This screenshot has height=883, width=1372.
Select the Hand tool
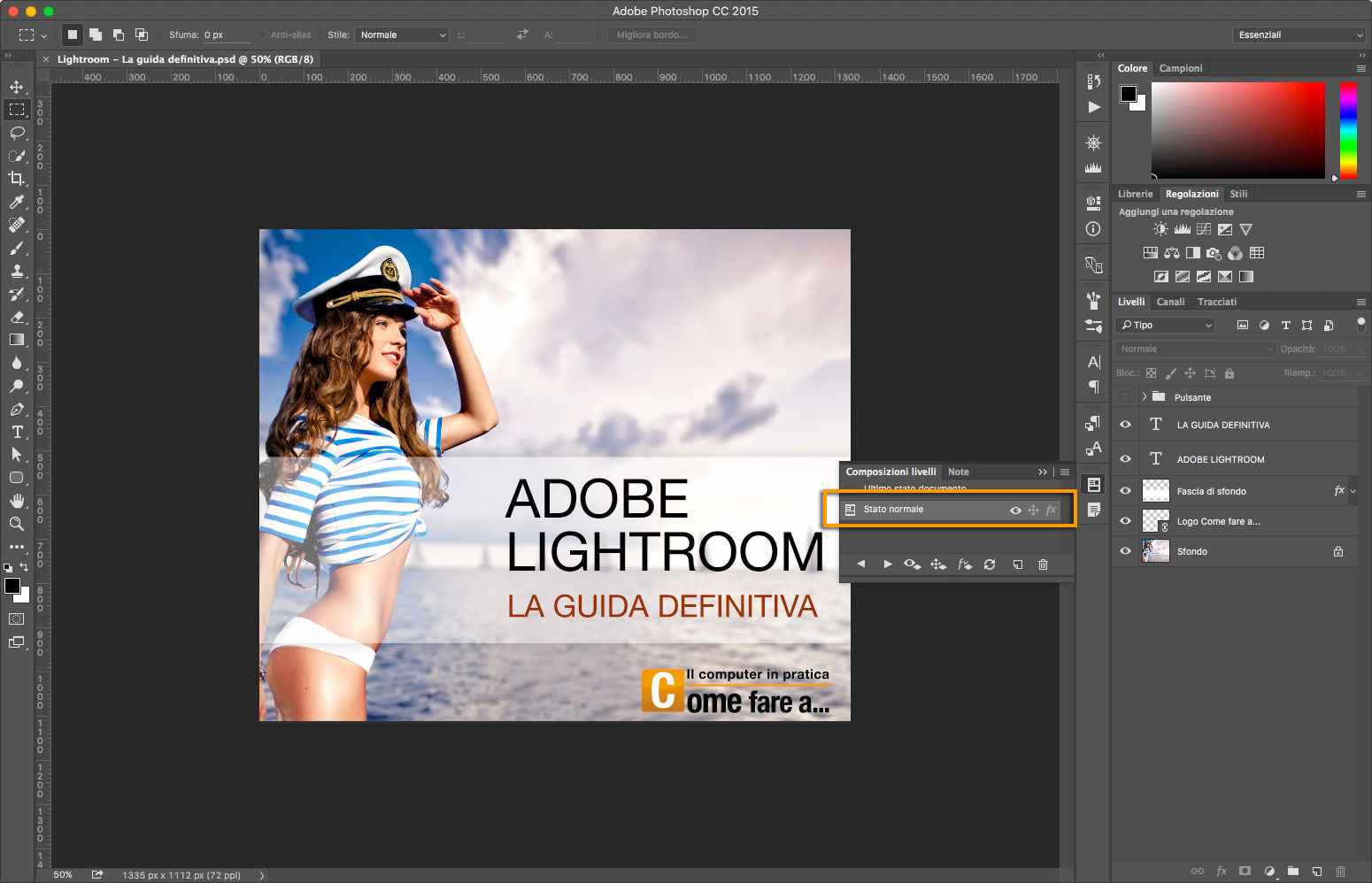[17, 501]
